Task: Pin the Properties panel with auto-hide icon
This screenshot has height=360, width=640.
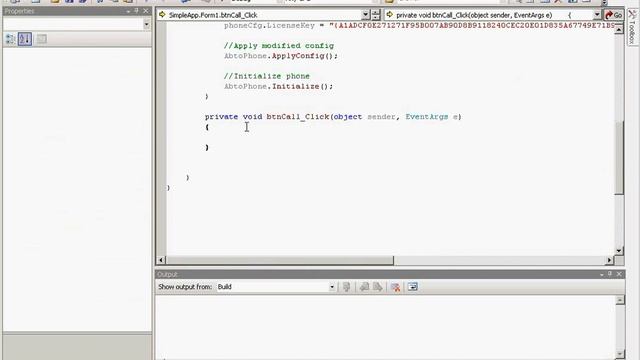Action: click(137, 11)
